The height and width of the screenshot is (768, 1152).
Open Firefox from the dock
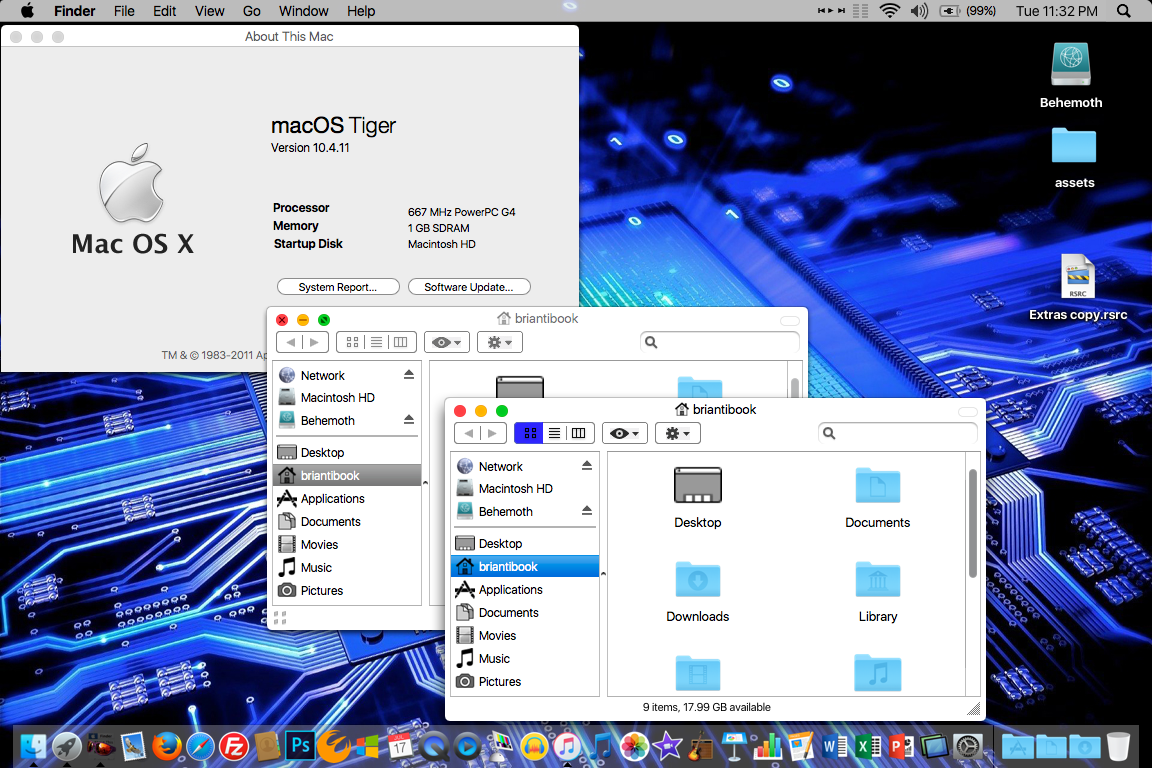[167, 747]
